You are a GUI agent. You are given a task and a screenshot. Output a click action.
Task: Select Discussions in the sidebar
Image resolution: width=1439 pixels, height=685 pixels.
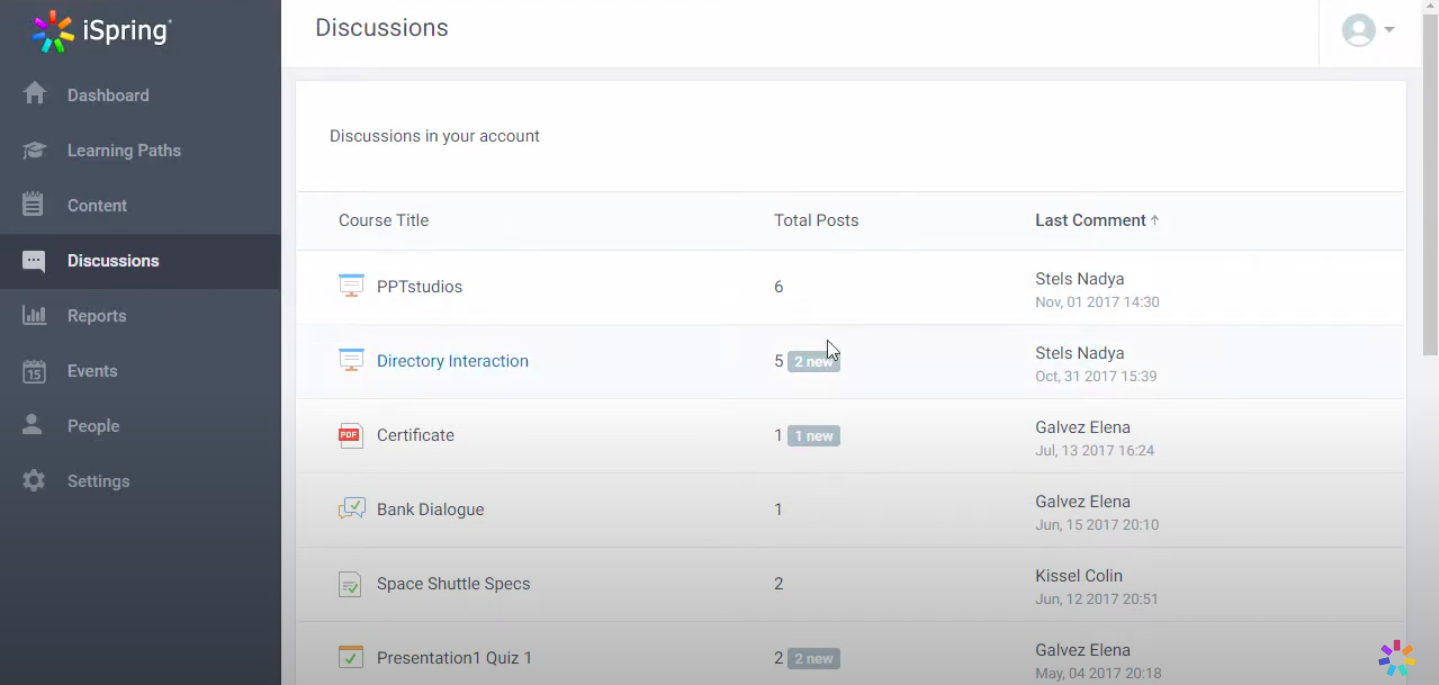tap(113, 260)
